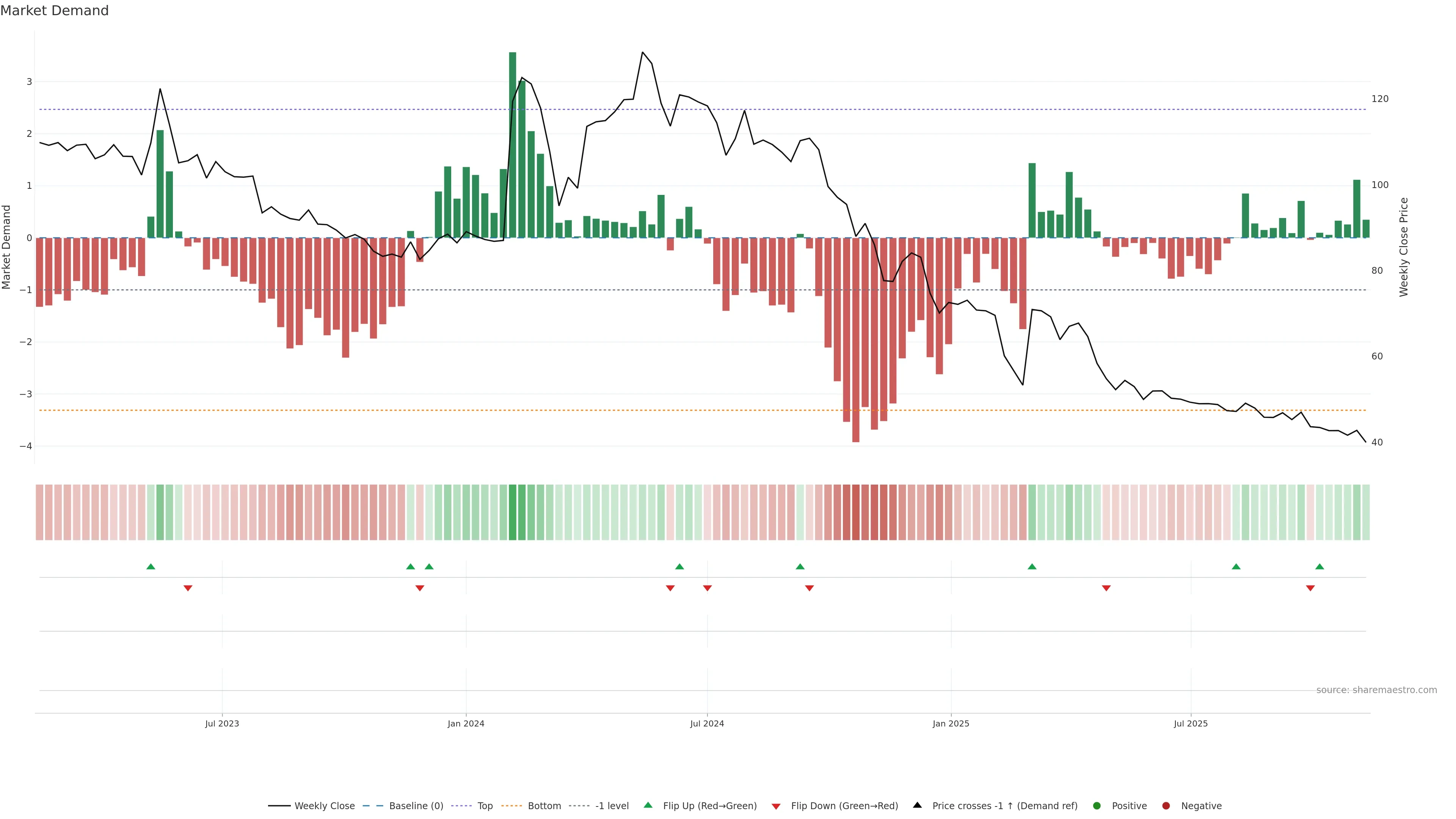This screenshot has width=1456, height=819.
Task: Click the green flip-up marker just after Jan 2025
Action: click(1031, 566)
